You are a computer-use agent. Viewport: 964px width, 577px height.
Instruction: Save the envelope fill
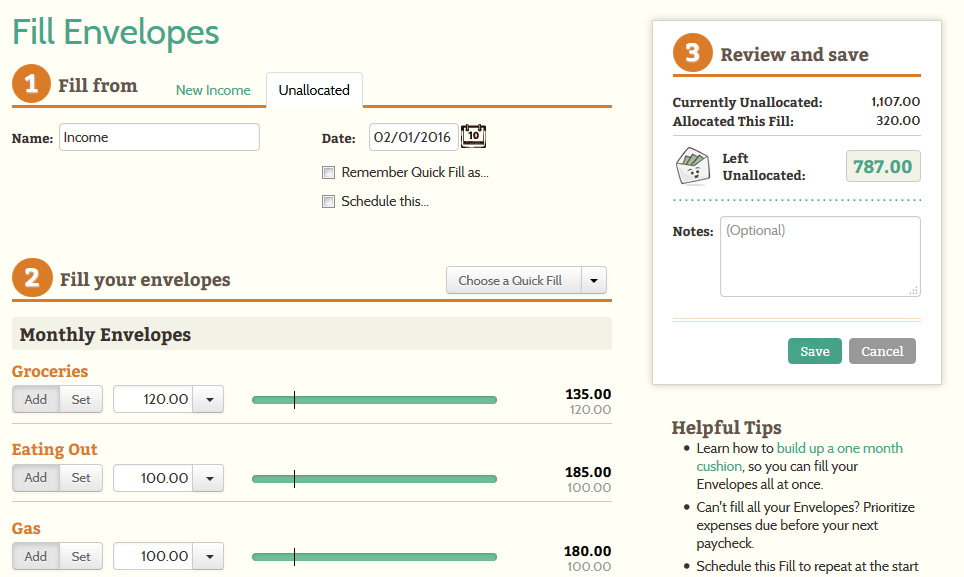pos(815,351)
